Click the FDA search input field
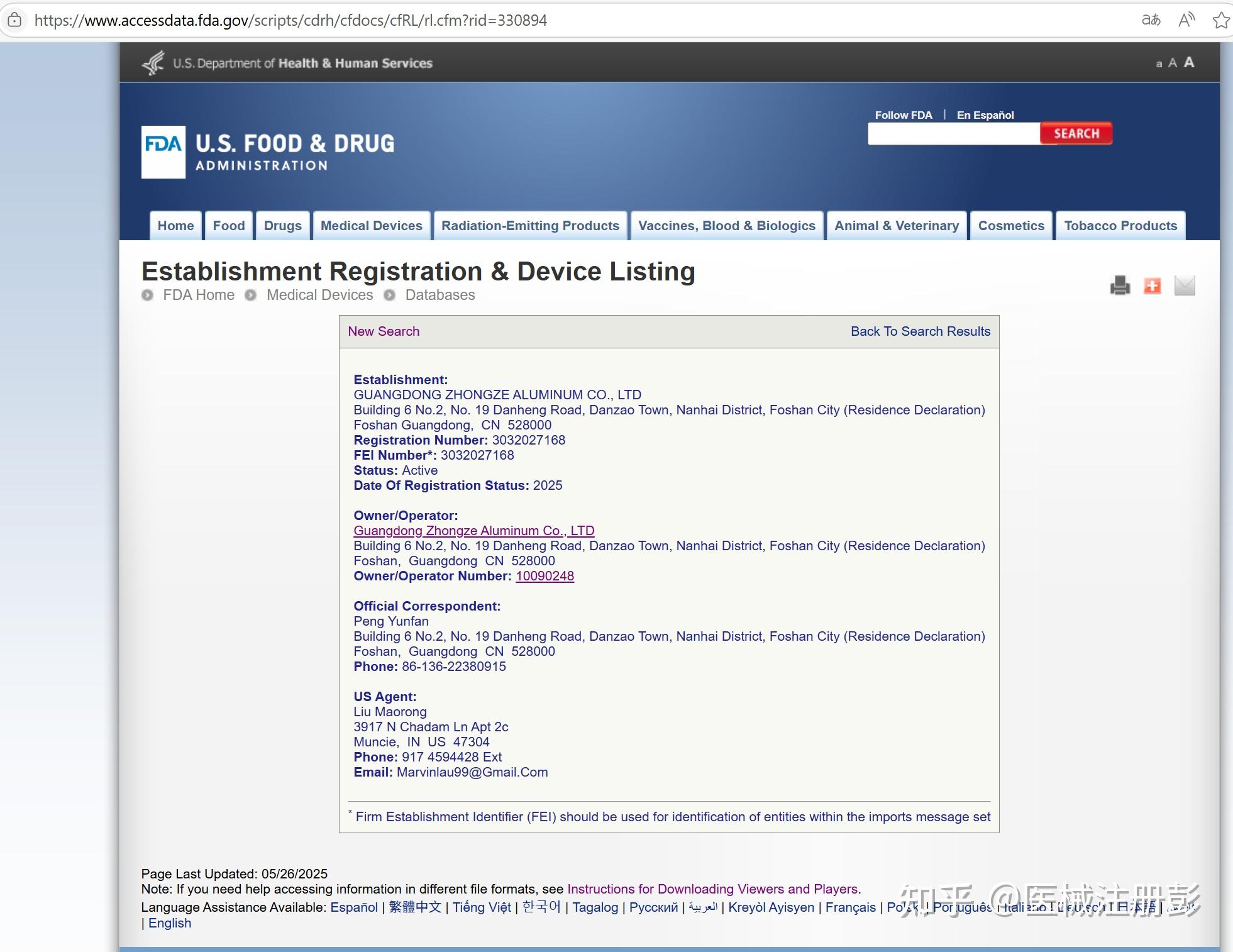Screen dimensions: 1233x952 [x=954, y=133]
